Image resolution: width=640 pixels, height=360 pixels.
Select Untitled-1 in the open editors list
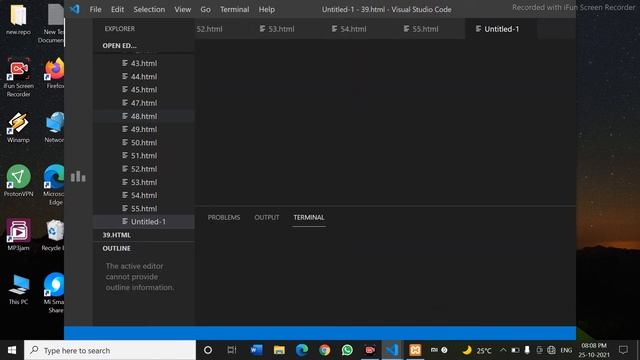coord(144,222)
